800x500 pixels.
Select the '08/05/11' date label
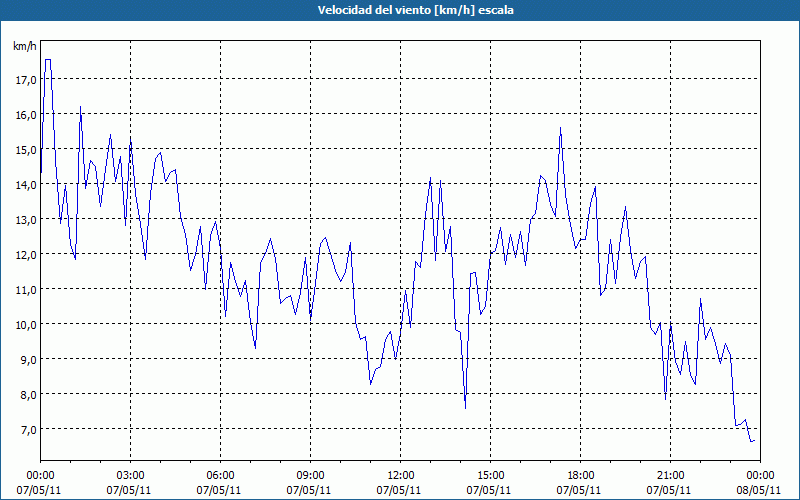coord(759,490)
